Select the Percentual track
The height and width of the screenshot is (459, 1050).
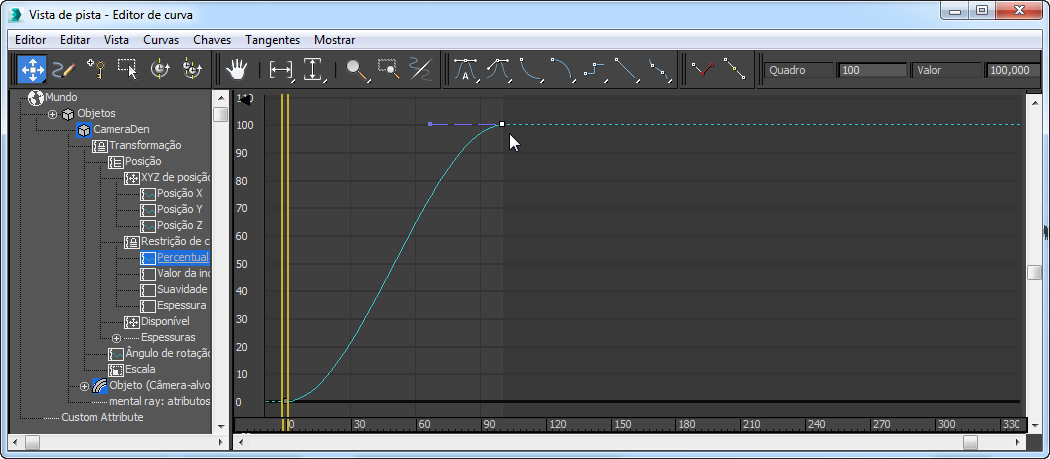pos(183,257)
